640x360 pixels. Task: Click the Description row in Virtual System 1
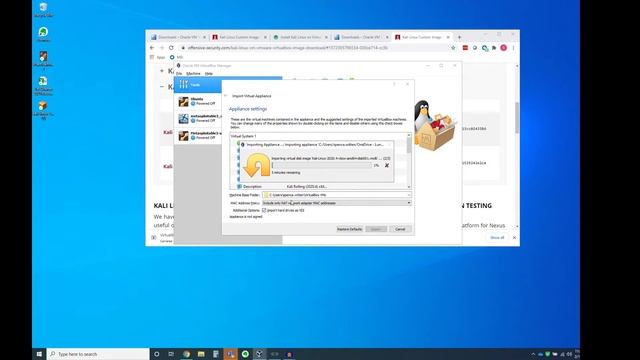point(320,187)
